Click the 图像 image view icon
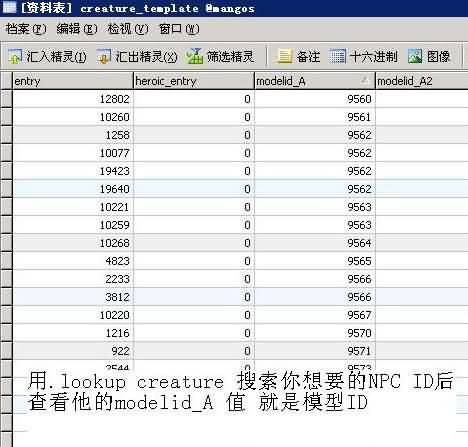 (x=415, y=56)
